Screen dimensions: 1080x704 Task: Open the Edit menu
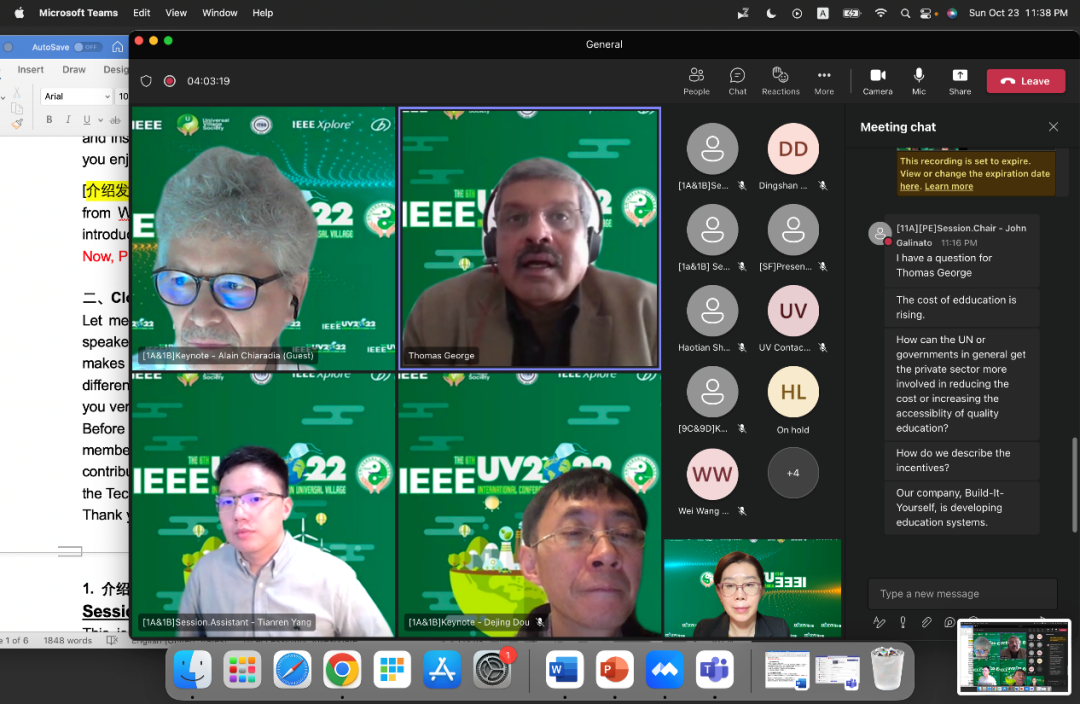(x=141, y=12)
